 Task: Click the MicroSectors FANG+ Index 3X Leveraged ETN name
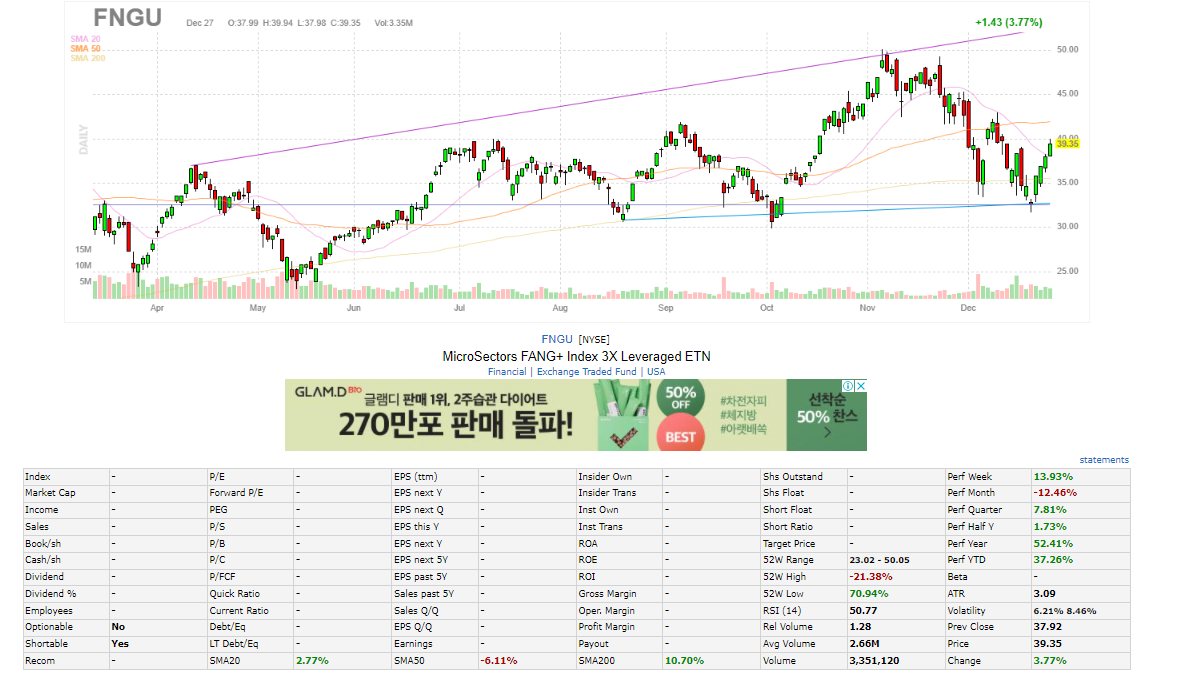576,356
